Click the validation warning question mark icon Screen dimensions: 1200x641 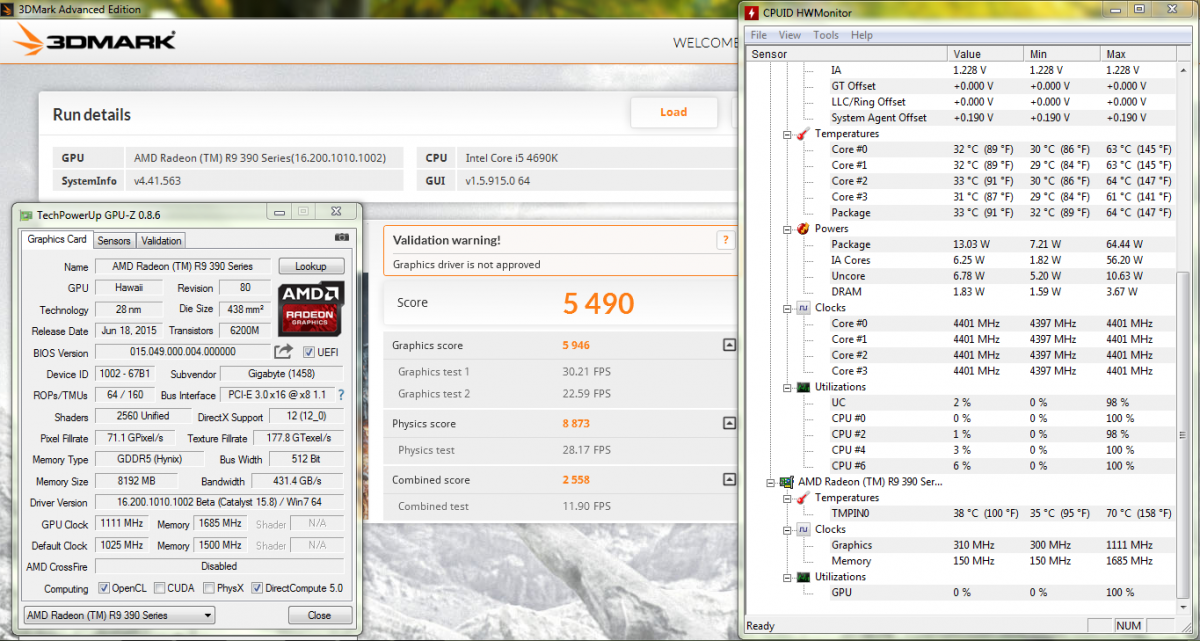coord(726,241)
